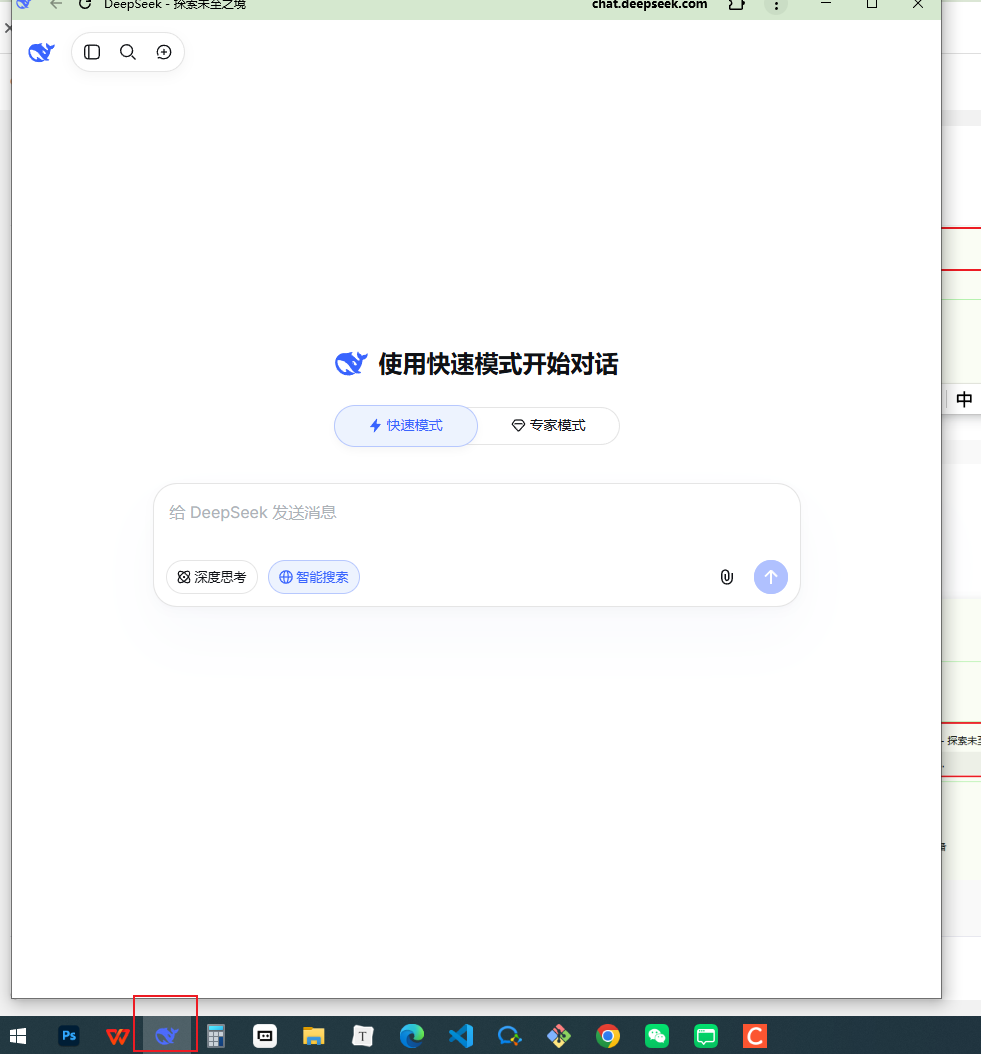This screenshot has height=1054, width=981.
Task: Click the DeepSeek whale logo in header
Action: click(41, 52)
